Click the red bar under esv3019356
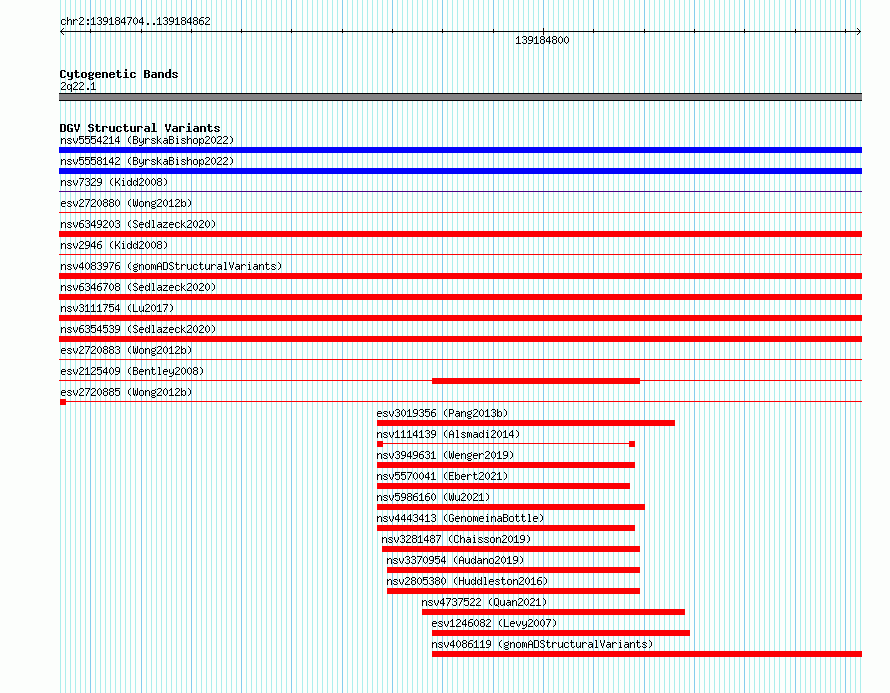 pyautogui.click(x=526, y=423)
